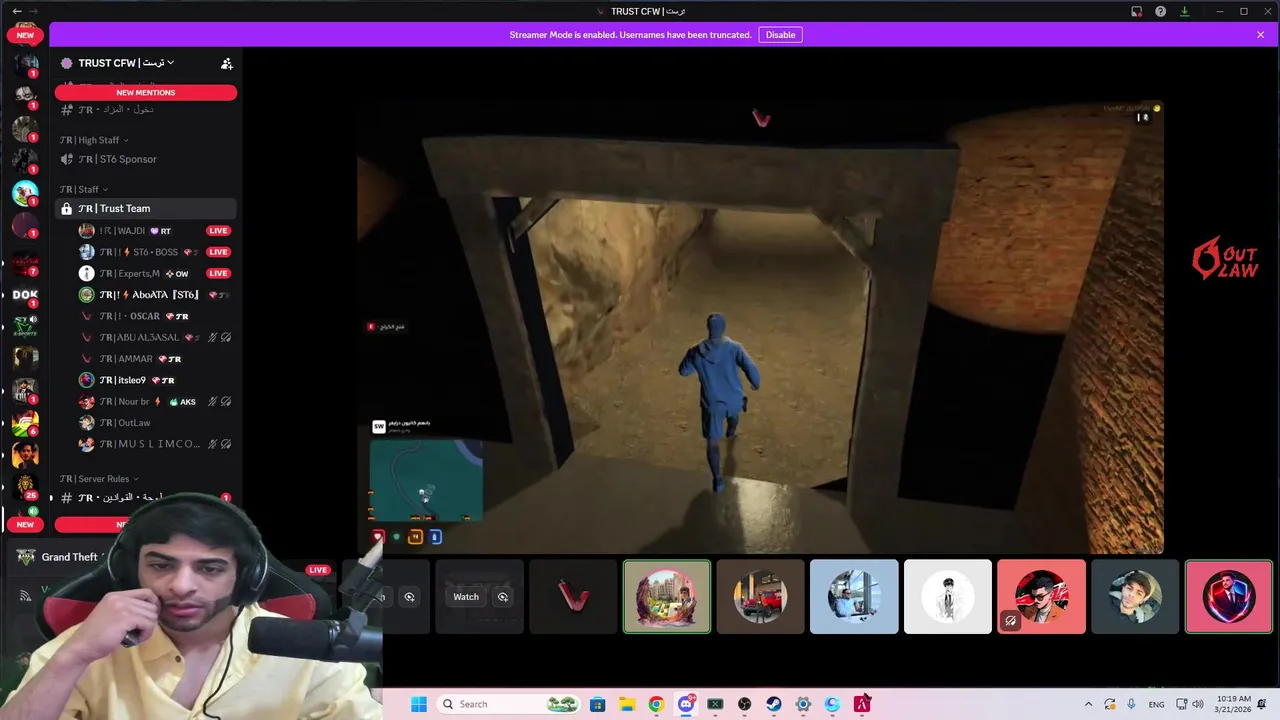The width and height of the screenshot is (1280, 720).
Task: Select itsleo9 in the voice member list
Action: [x=155, y=380]
